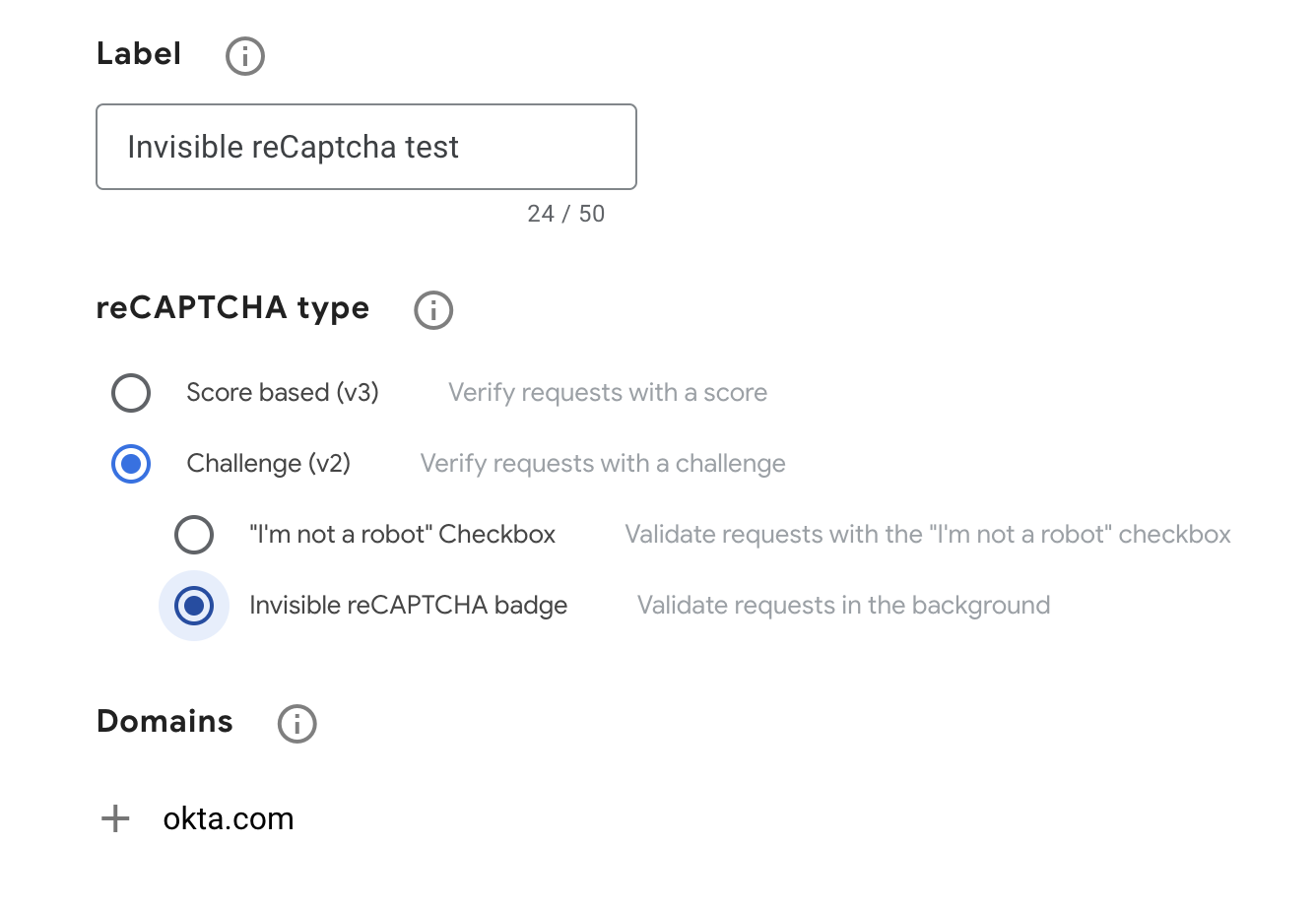Screen dimensions: 1316x910
Task: Select the Invisible reCAPTCHA badge radio button
Action: 194,606
